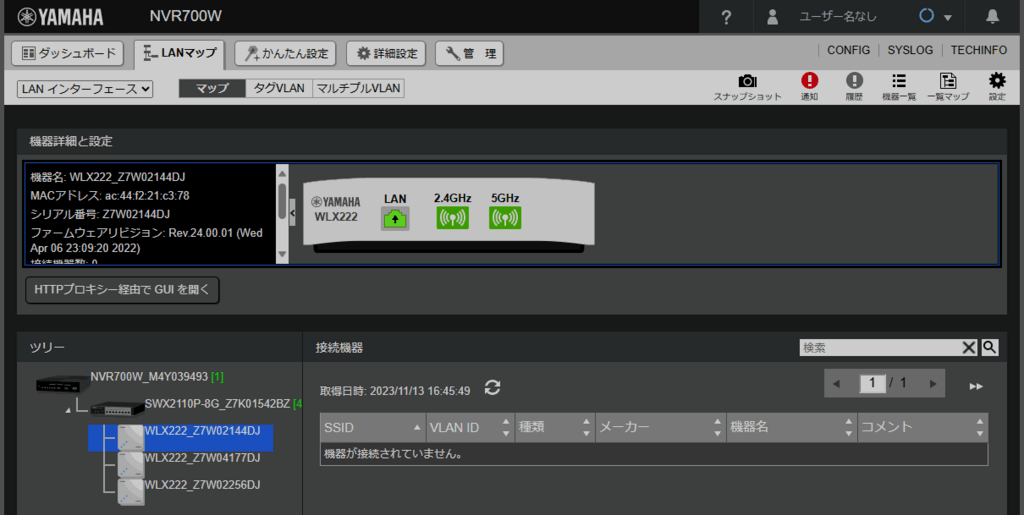Clear the search field with X

coord(969,348)
